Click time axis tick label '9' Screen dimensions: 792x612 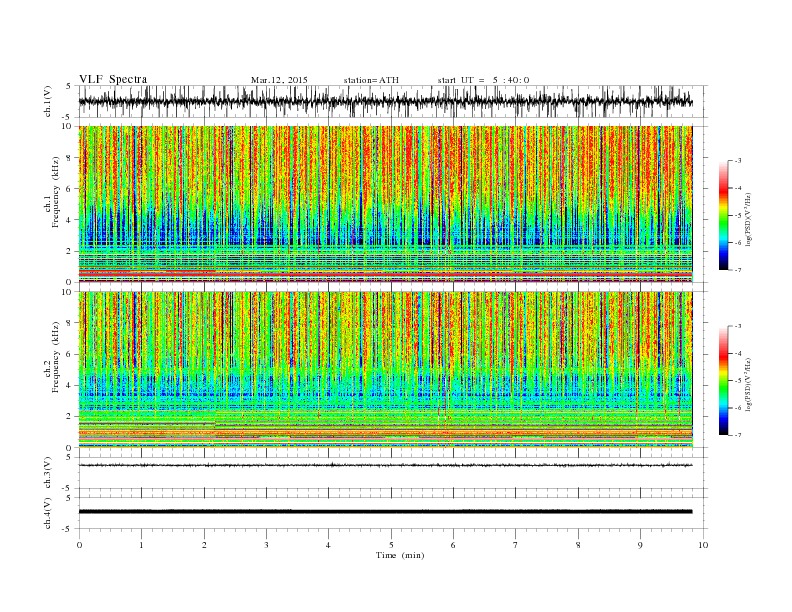tap(640, 545)
